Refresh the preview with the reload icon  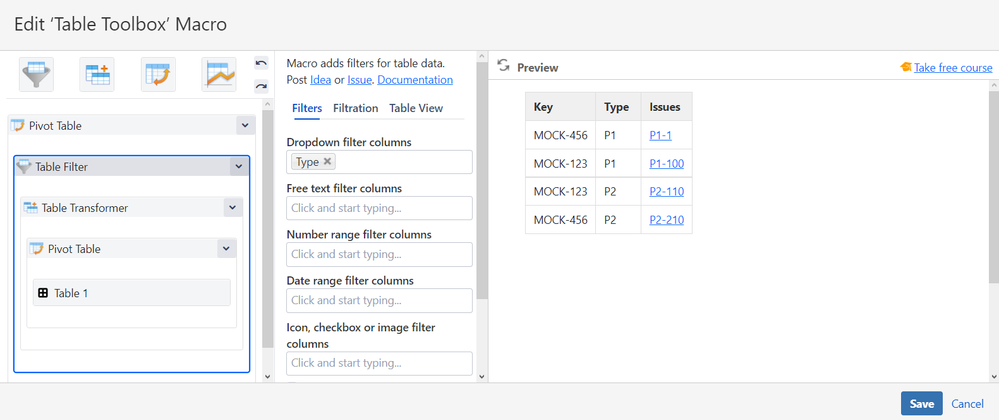click(x=504, y=66)
